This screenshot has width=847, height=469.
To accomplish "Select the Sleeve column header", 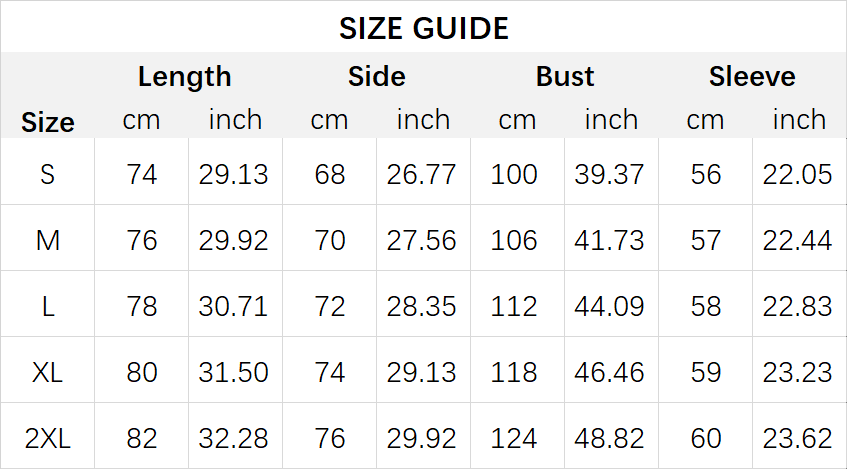I will pyautogui.click(x=752, y=76).
